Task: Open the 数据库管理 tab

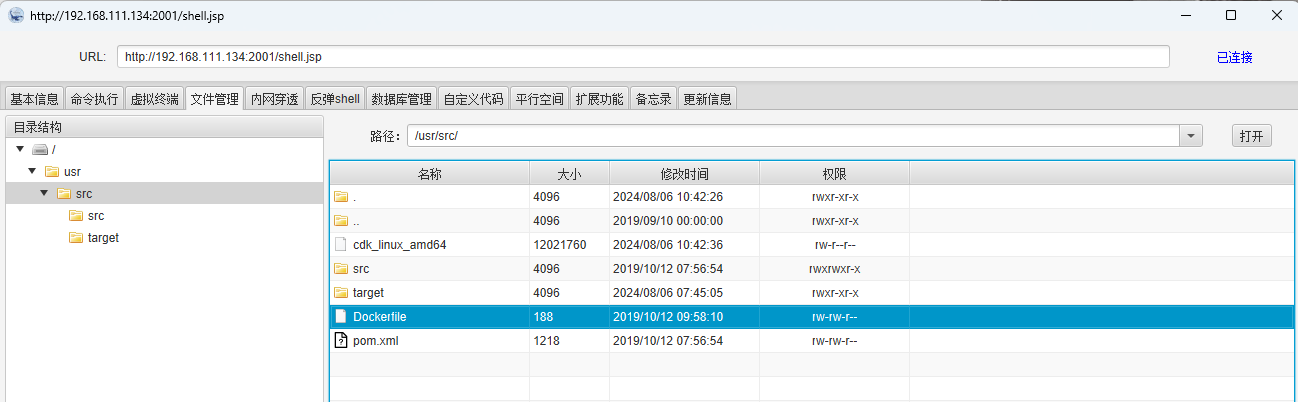Action: pos(401,99)
